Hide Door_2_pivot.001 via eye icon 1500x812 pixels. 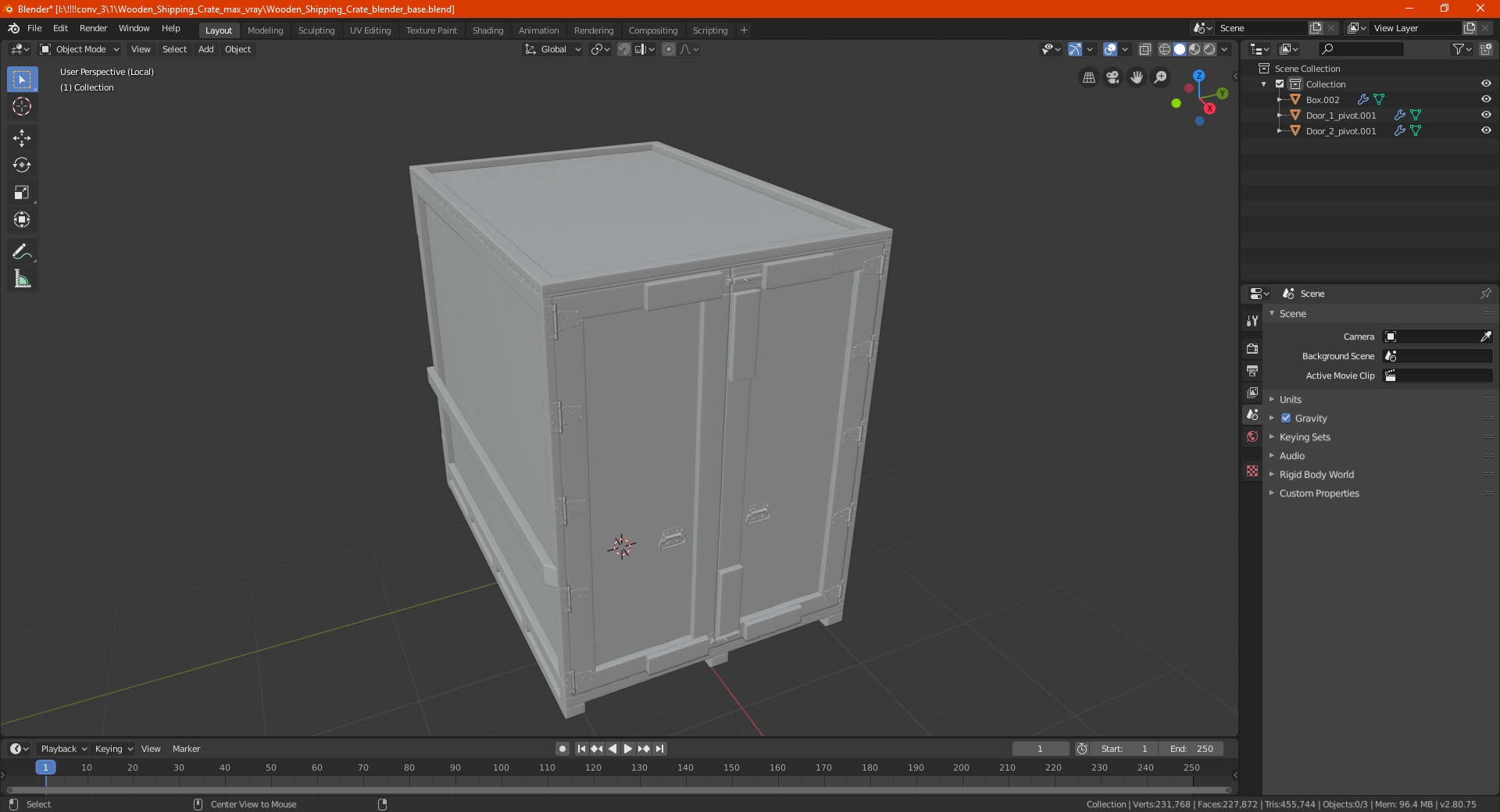click(1486, 130)
